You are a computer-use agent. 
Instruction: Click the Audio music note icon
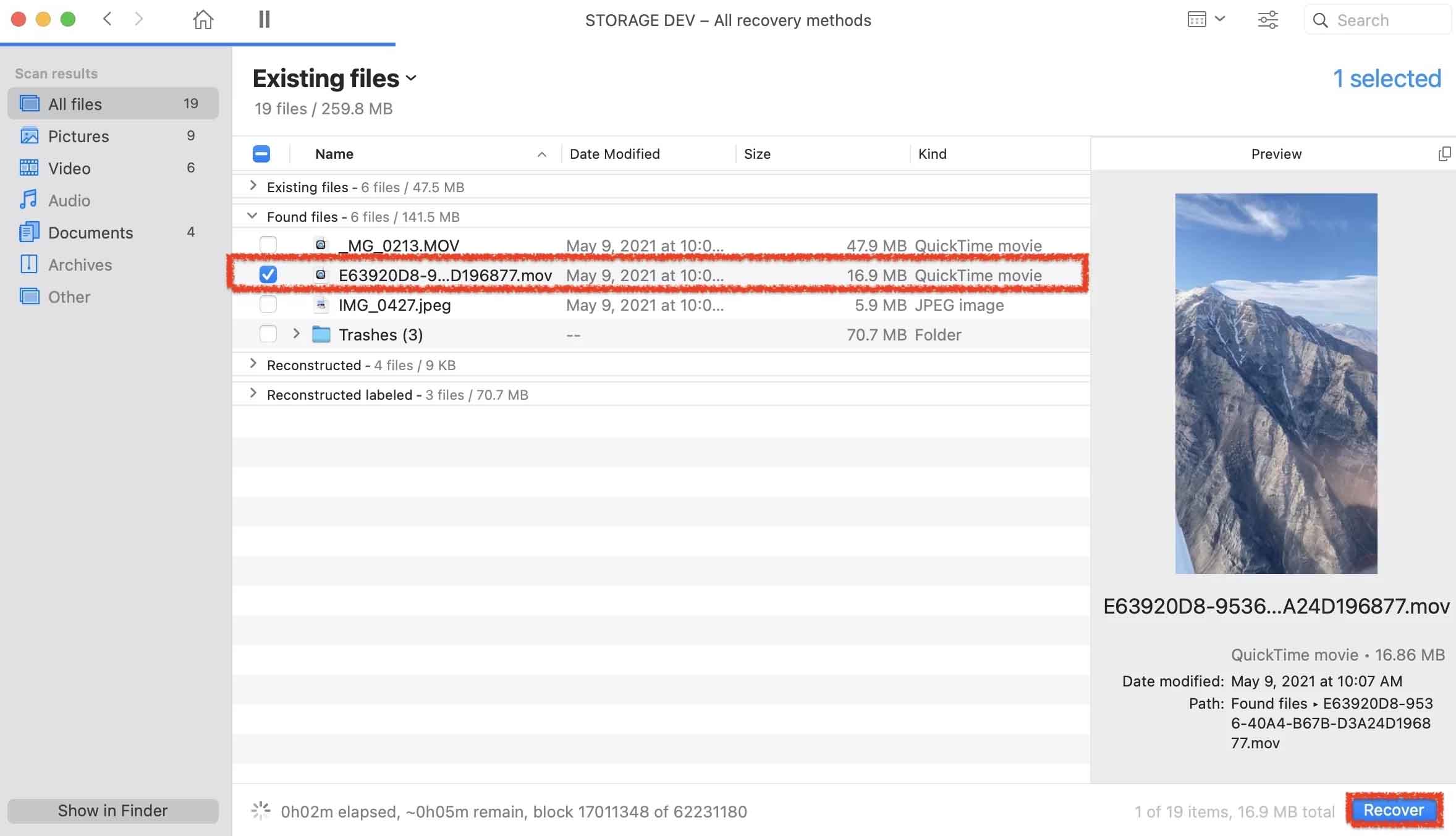click(29, 200)
